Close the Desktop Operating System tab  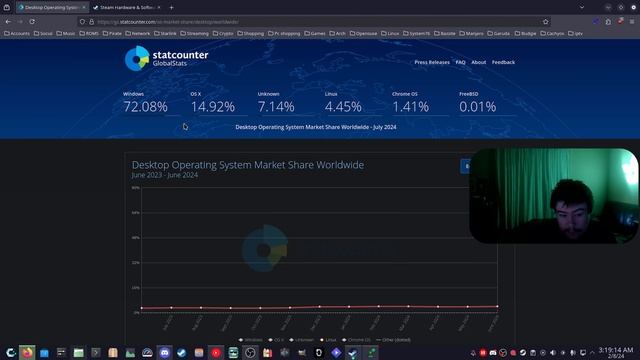[x=84, y=7]
